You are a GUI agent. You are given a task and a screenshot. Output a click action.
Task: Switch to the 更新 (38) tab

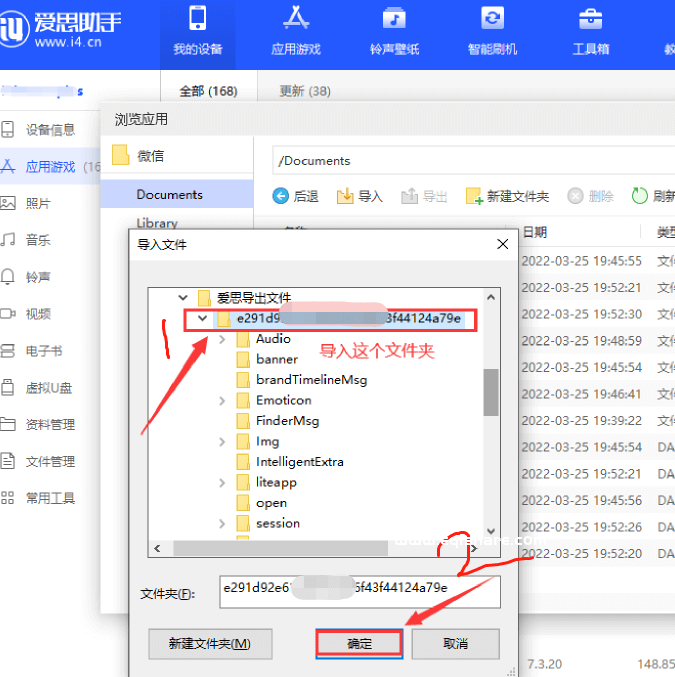305,91
